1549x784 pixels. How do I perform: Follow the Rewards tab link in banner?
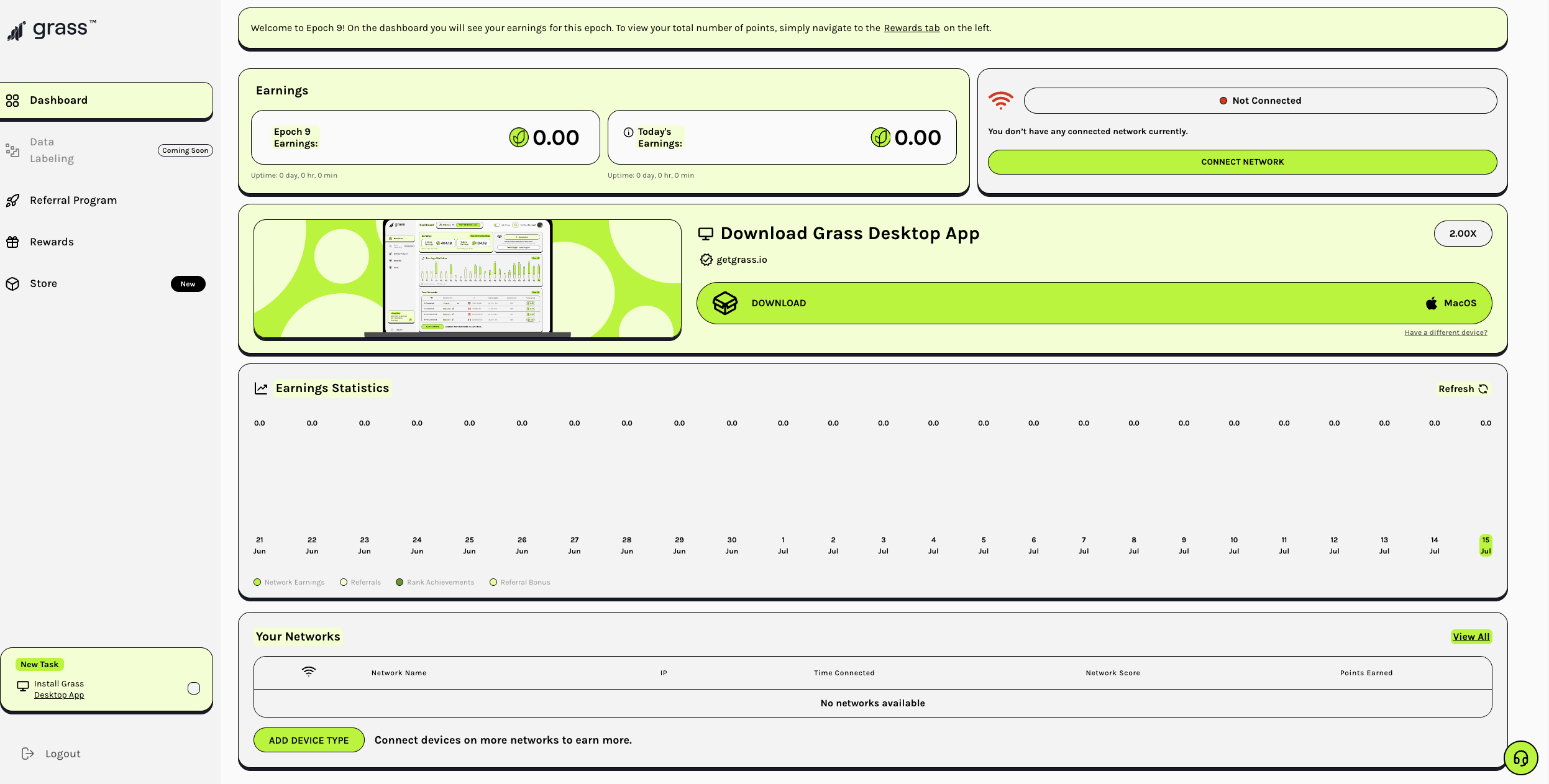[x=912, y=28]
